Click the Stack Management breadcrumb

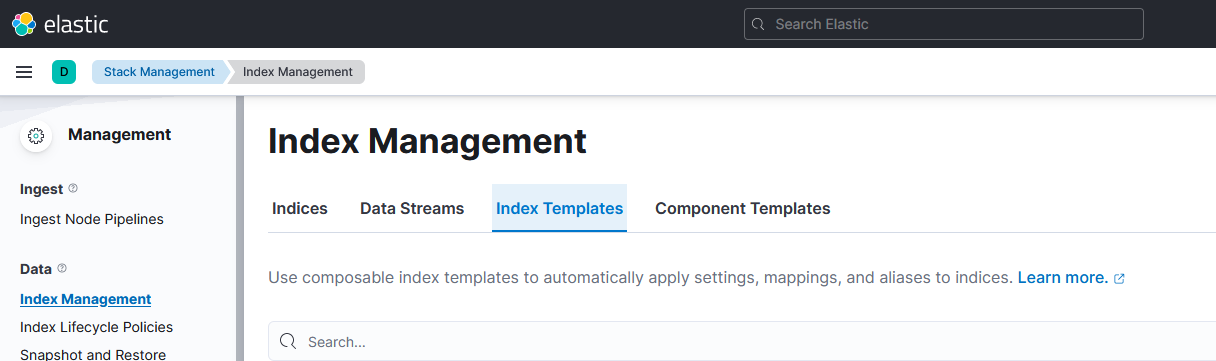click(x=160, y=72)
